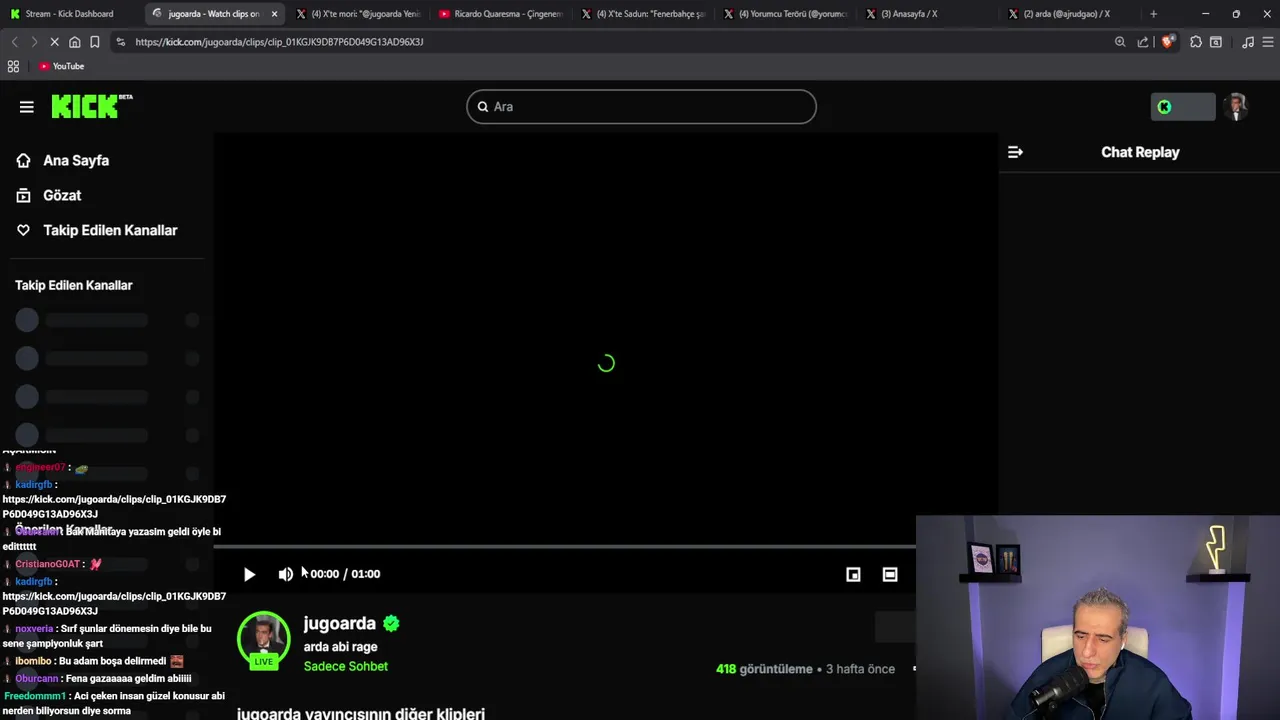Screen dimensions: 1280x720
Task: View site information for kick.com
Action: click(x=120, y=42)
